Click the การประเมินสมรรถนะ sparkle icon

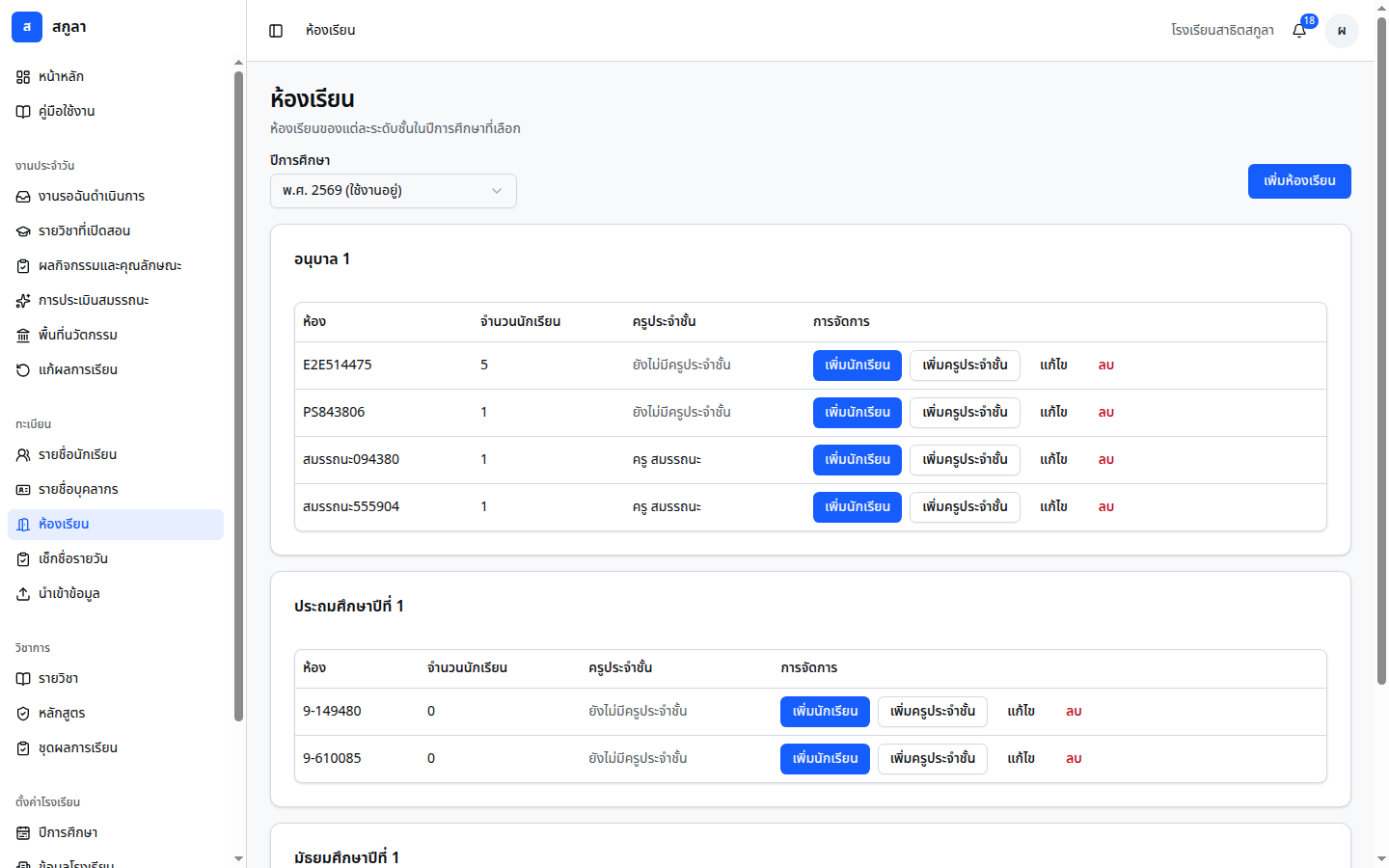(23, 301)
